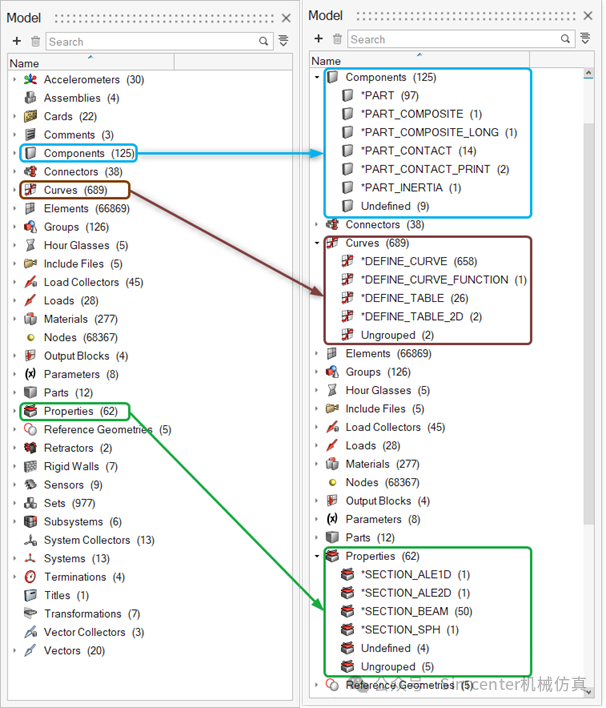606x708 pixels.
Task: Click the Terminations clock icon
Action: click(31, 577)
